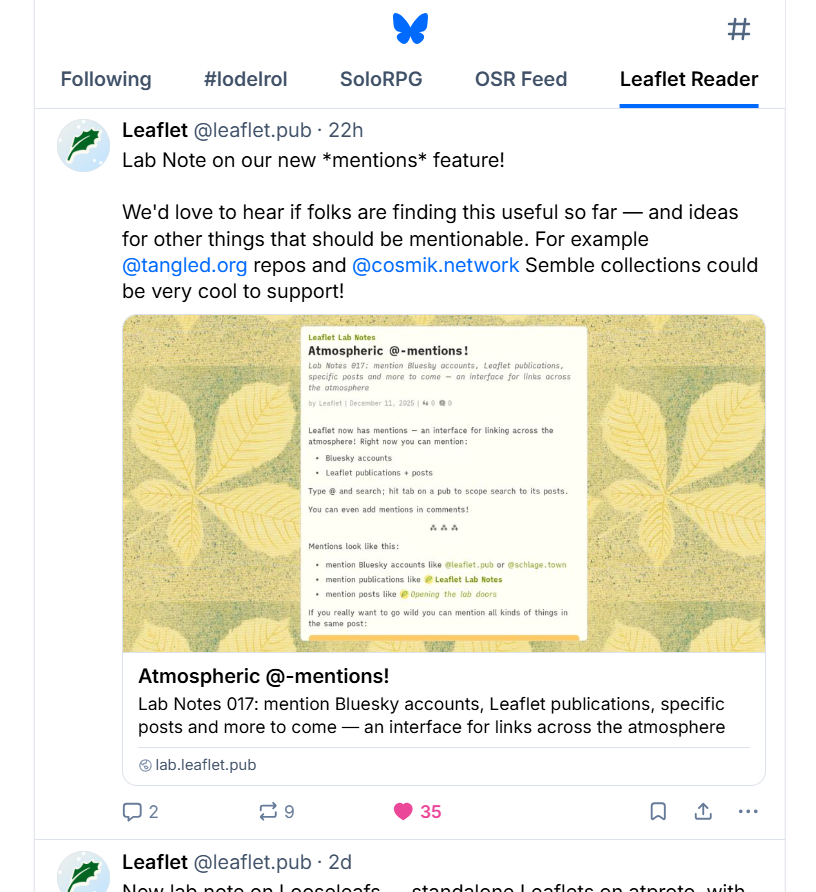The width and height of the screenshot is (816, 892).
Task: Visit the lab.leaflet.pub link card domain
Action: pyautogui.click(x=205, y=765)
